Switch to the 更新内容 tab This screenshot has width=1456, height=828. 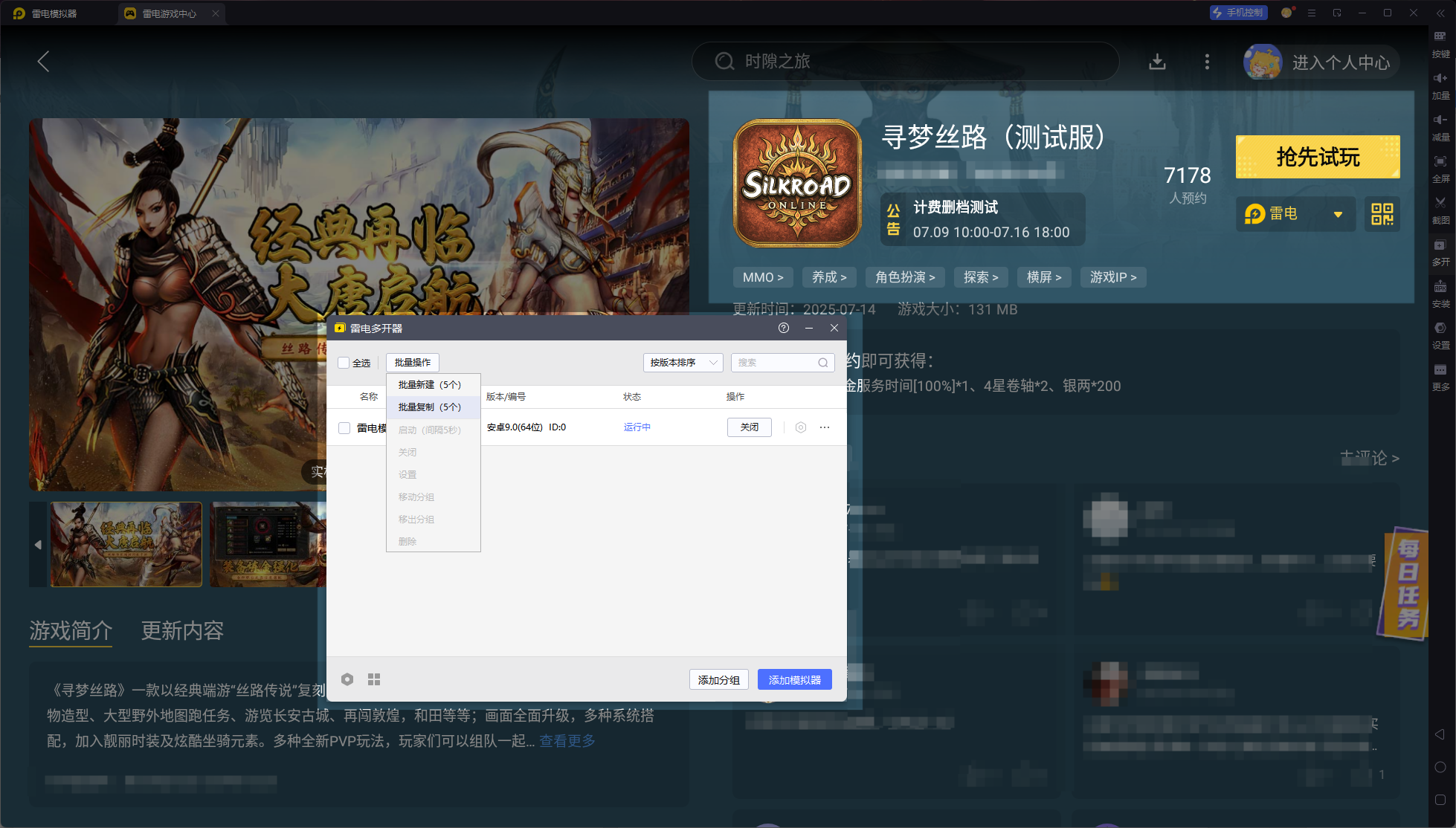(182, 631)
